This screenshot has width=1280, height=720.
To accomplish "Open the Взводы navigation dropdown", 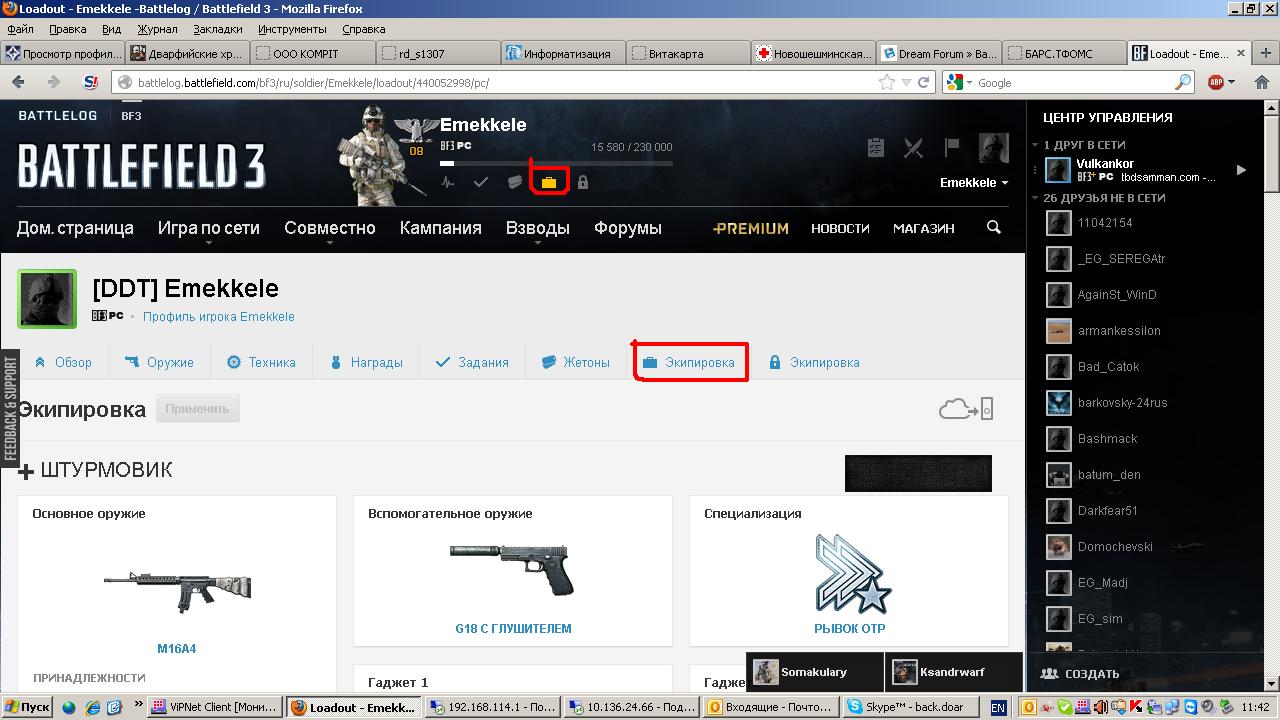I will (537, 228).
